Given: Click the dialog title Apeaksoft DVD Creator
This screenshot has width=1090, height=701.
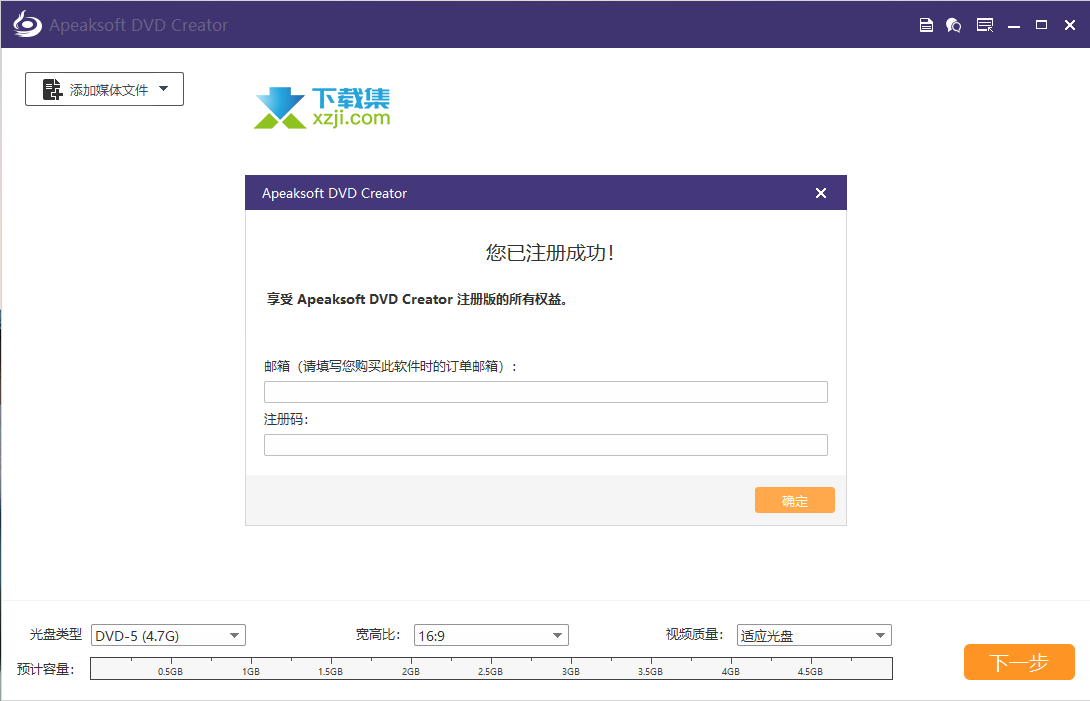Looking at the screenshot, I should 334,193.
